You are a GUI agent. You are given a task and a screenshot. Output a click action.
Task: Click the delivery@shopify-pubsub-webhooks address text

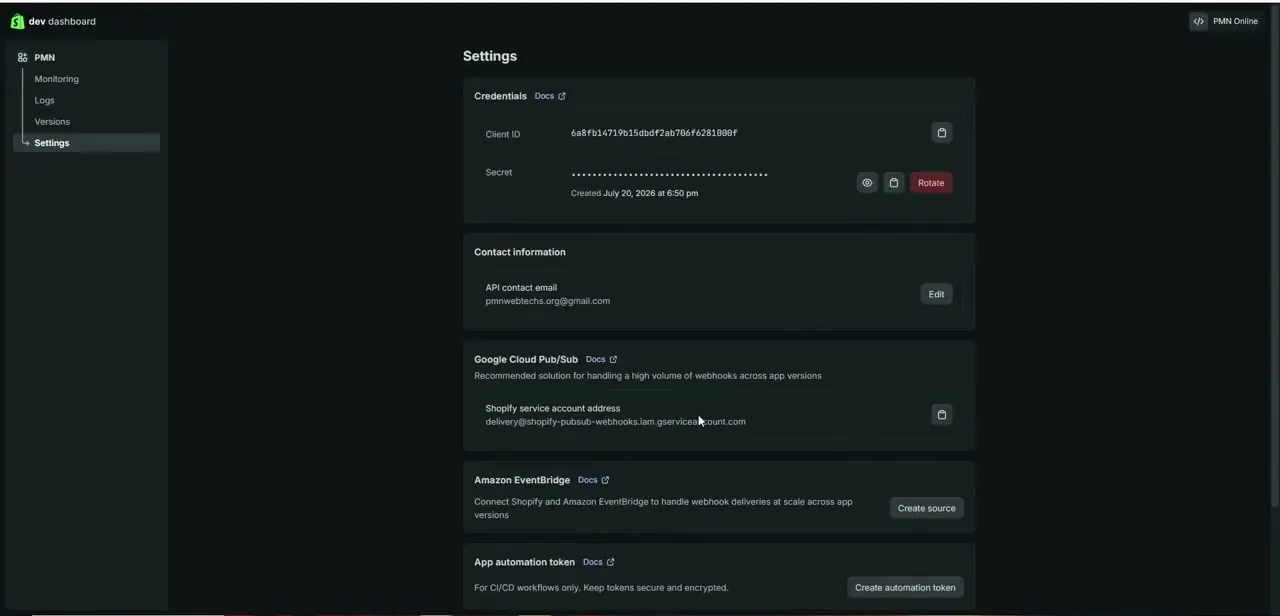click(615, 422)
